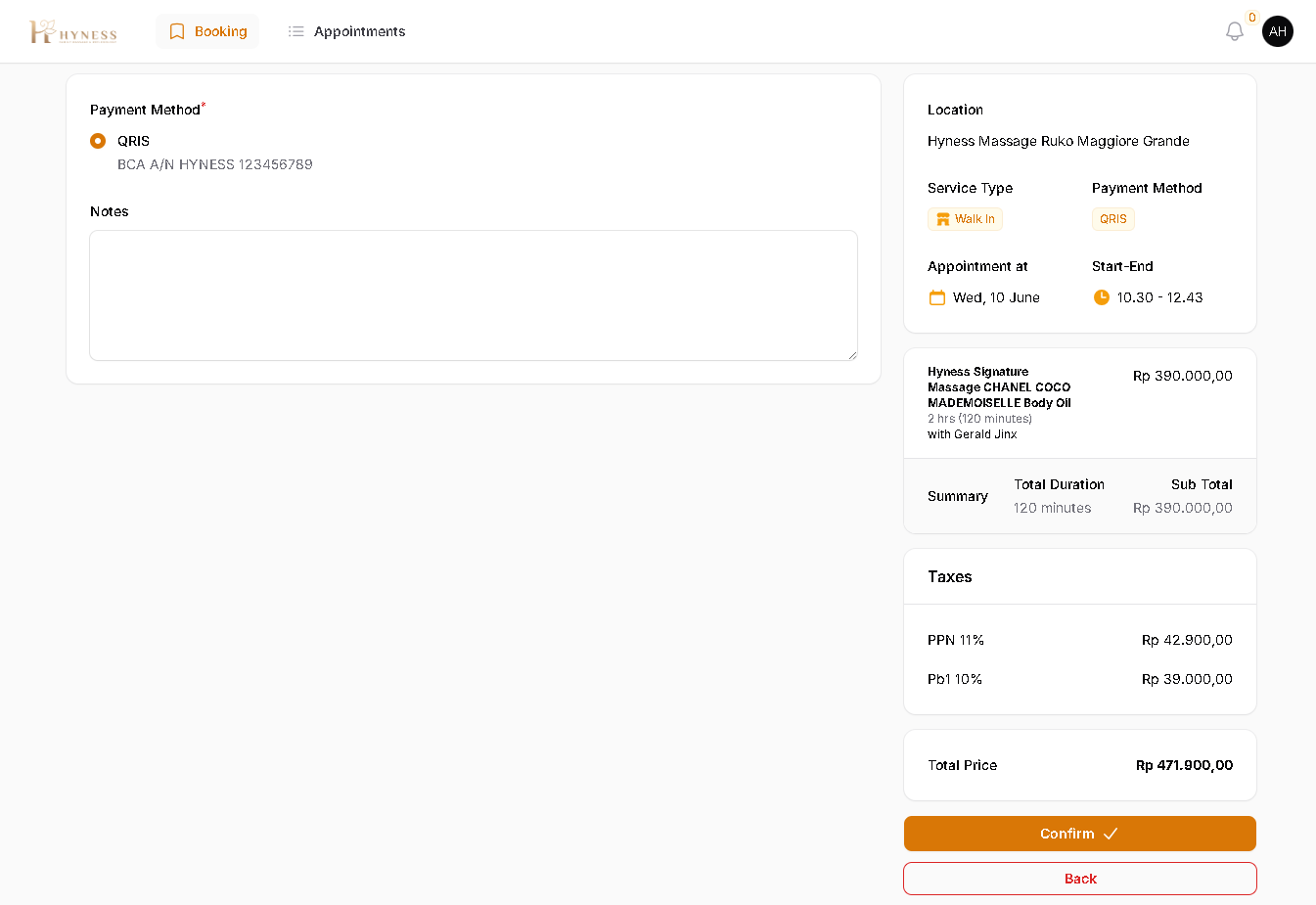This screenshot has width=1316, height=905.
Task: Confirm the booking
Action: click(x=1080, y=834)
